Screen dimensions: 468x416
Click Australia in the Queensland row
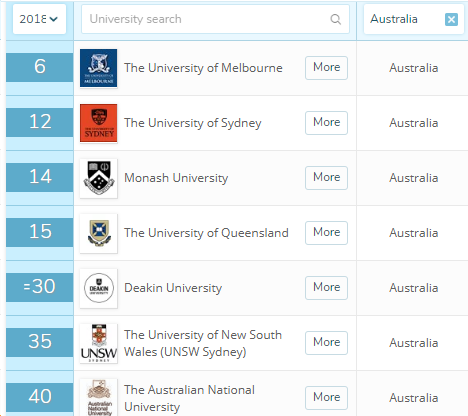click(x=414, y=233)
